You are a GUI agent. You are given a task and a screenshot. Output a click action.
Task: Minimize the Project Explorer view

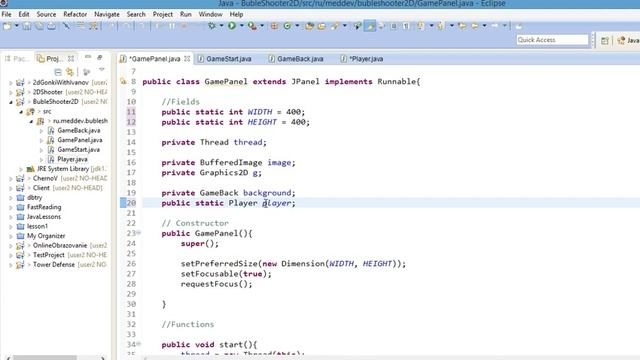88,57
